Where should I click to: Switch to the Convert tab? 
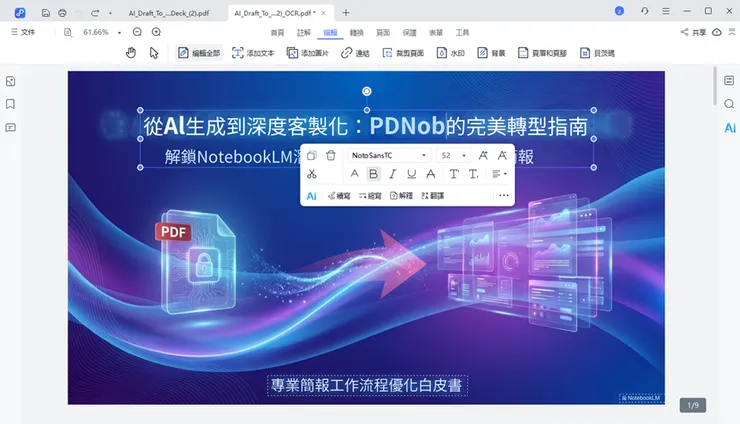point(357,33)
